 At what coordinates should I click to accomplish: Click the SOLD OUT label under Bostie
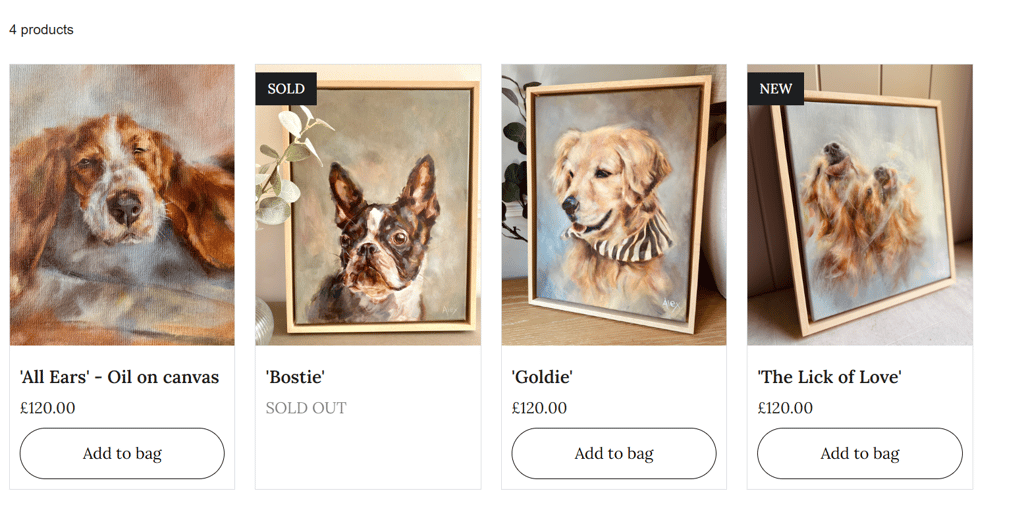click(x=306, y=408)
